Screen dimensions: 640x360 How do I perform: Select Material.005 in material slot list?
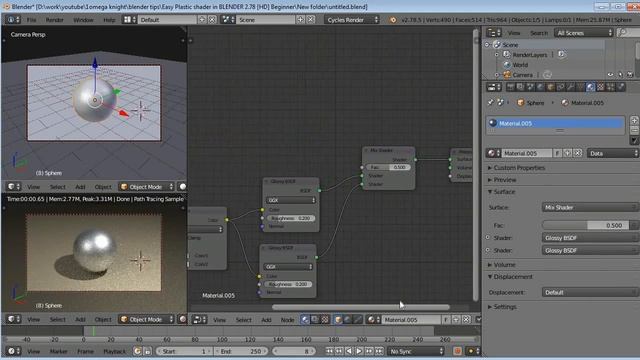click(x=556, y=123)
